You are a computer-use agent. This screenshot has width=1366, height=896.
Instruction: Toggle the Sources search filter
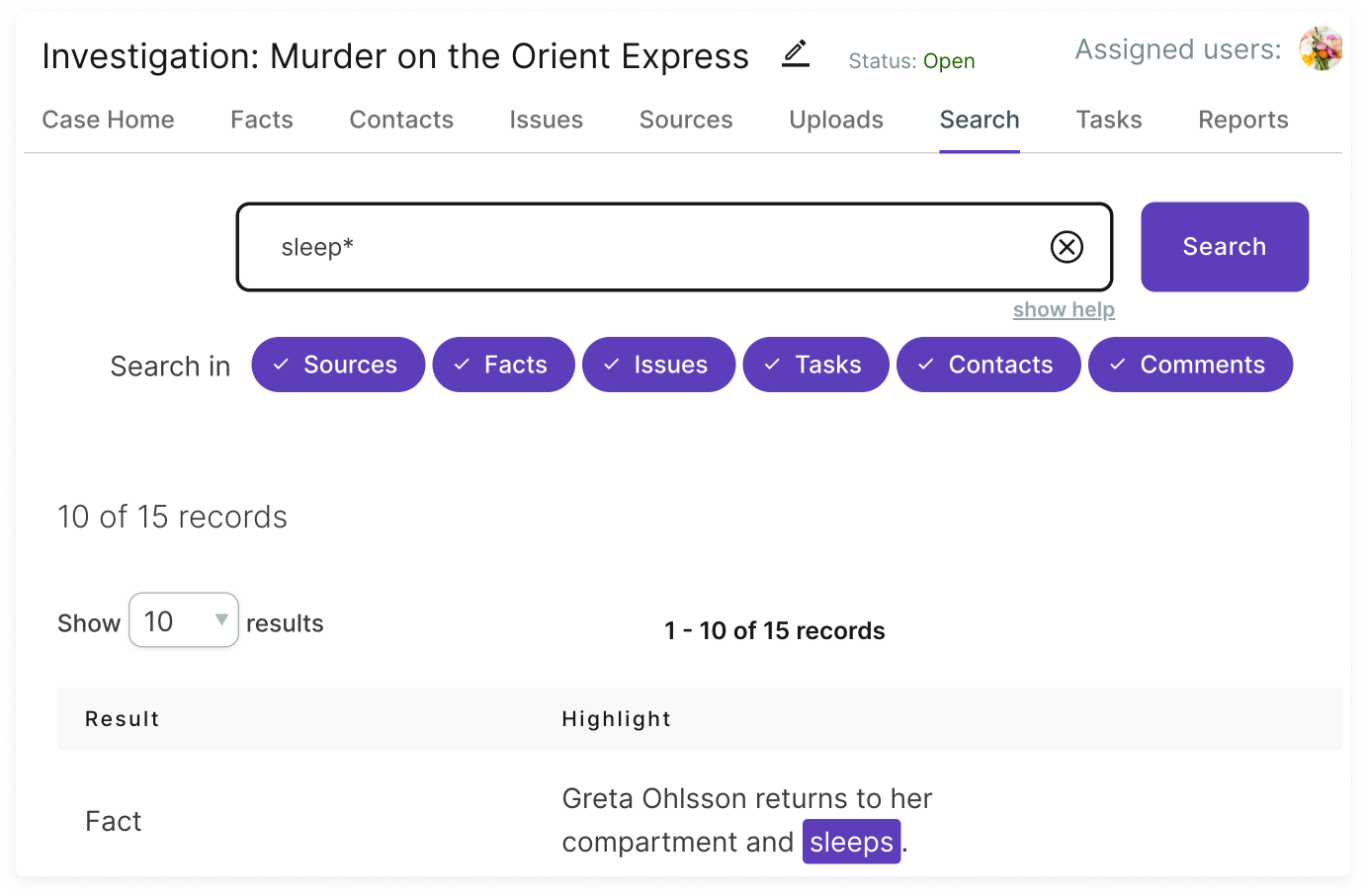click(x=338, y=365)
